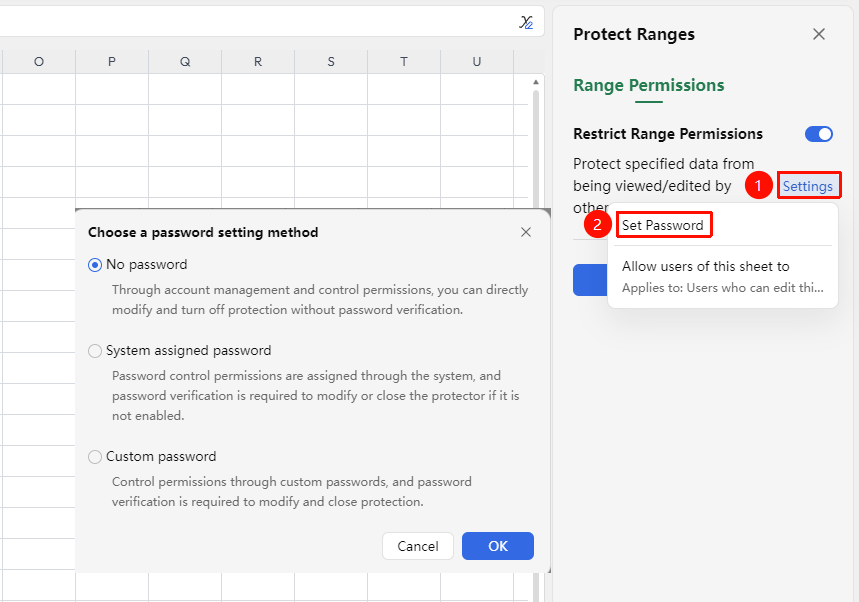This screenshot has height=602, width=859.
Task: Click the formula bar input area
Action: [257, 22]
